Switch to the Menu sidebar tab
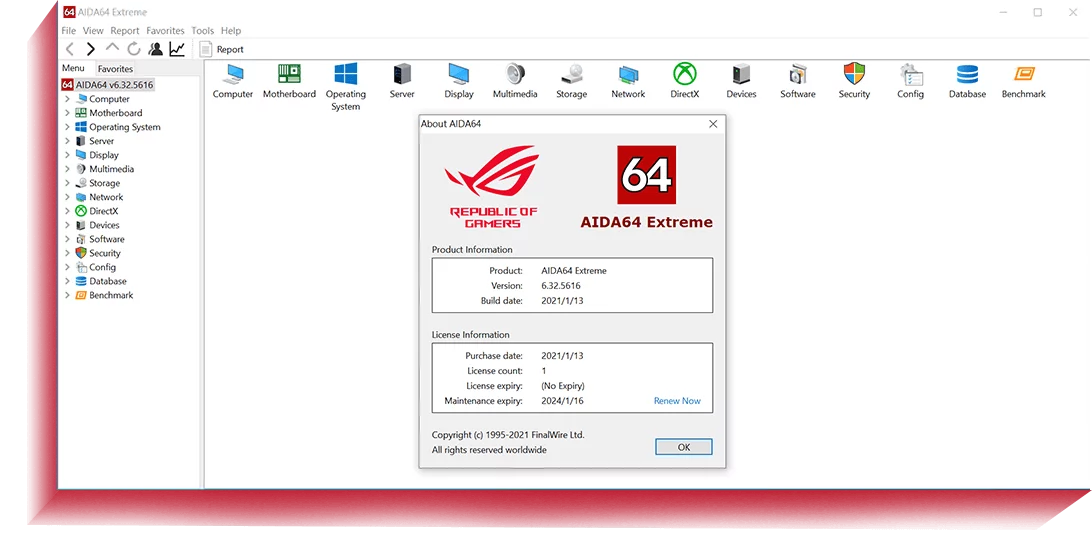The image size is (1092, 540). pyautogui.click(x=73, y=68)
